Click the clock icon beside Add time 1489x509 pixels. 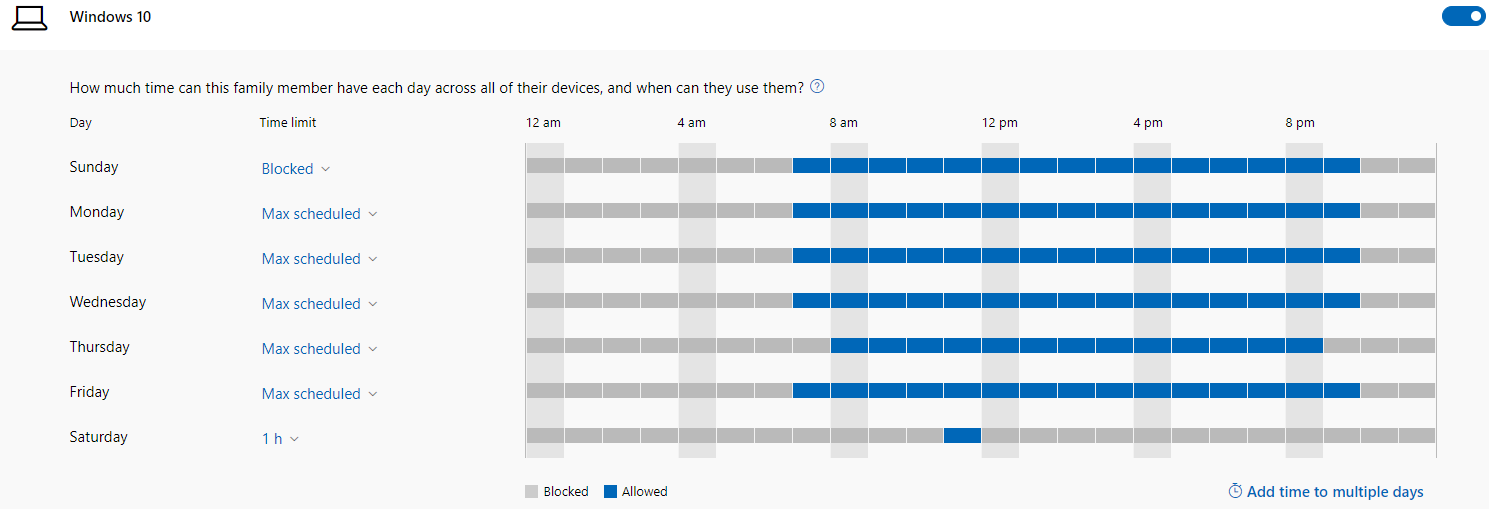pos(1235,491)
